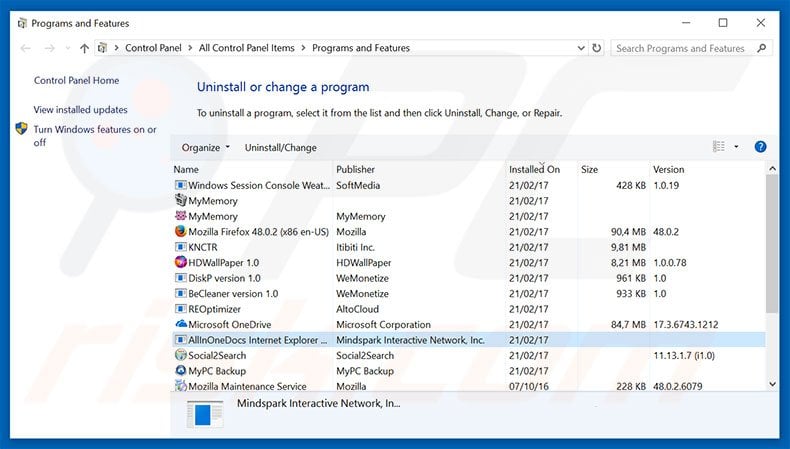Click installed date 07/10/16
790x449 pixels.
[529, 387]
